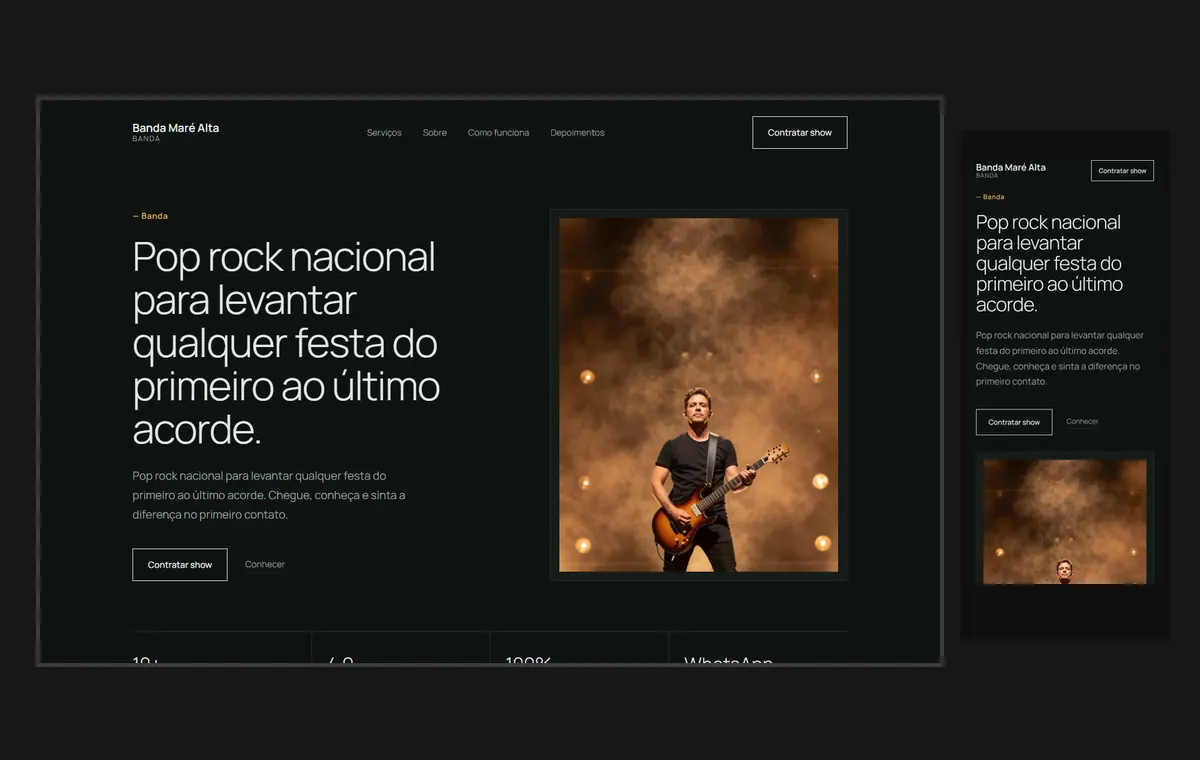Click desktop headline 'Pop rock nacional para levantar'
Screen dimensions: 1200x760
[284, 279]
